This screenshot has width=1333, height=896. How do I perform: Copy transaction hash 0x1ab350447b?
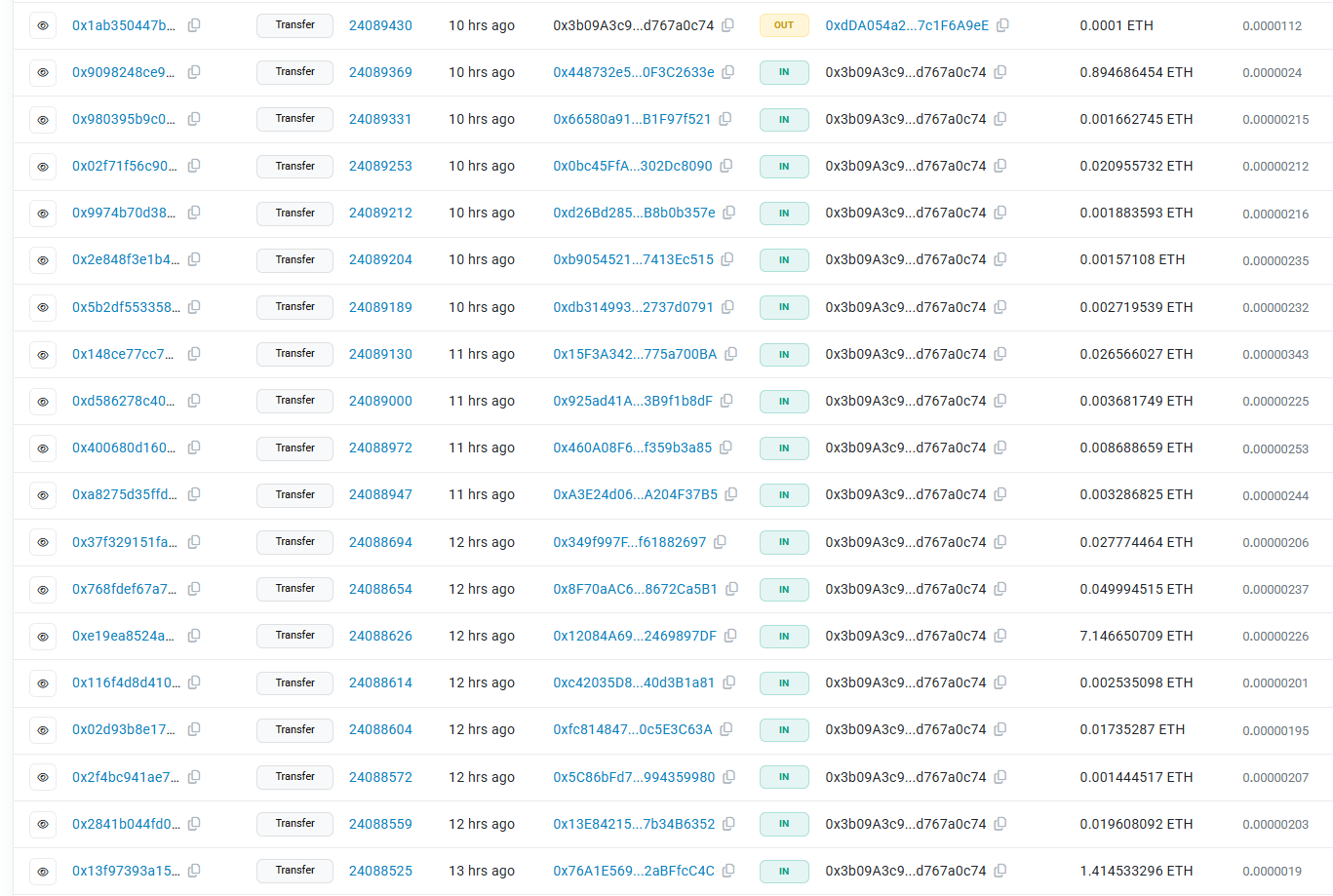pos(194,25)
